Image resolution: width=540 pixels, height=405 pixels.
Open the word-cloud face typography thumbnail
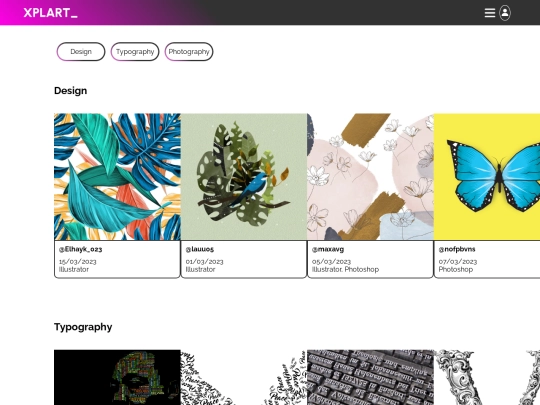117,377
